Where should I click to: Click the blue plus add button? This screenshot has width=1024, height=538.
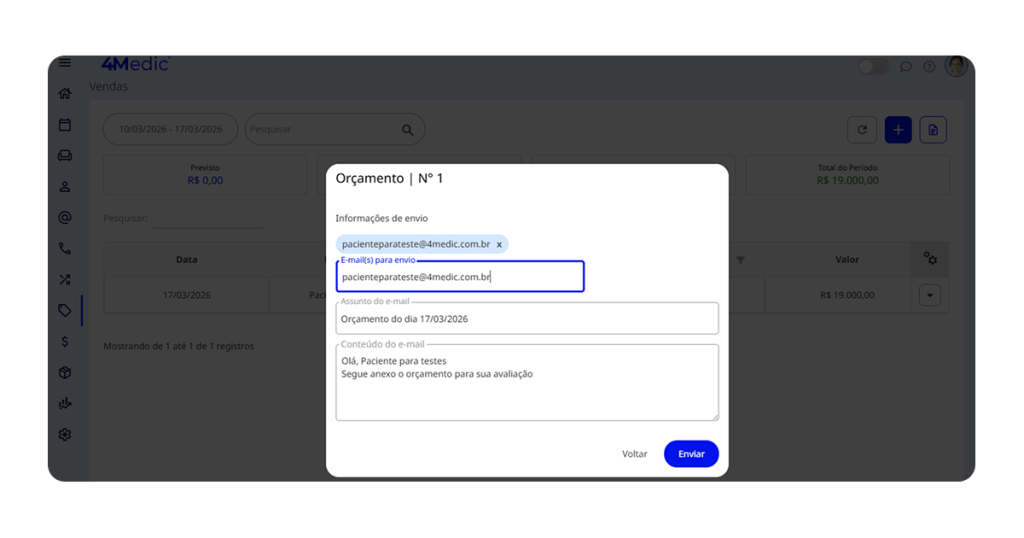pyautogui.click(x=898, y=130)
